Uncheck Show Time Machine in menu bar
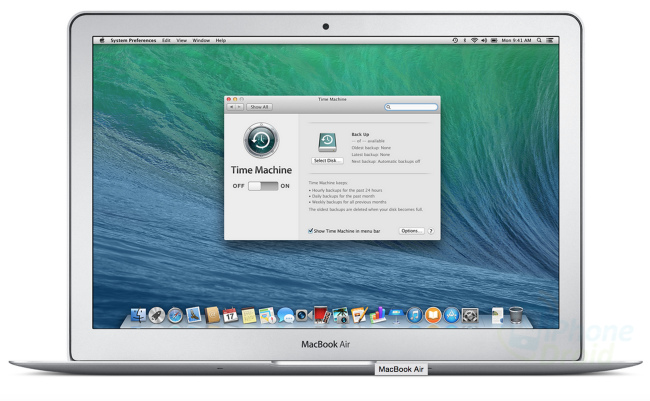The width and height of the screenshot is (650, 401). [x=311, y=230]
